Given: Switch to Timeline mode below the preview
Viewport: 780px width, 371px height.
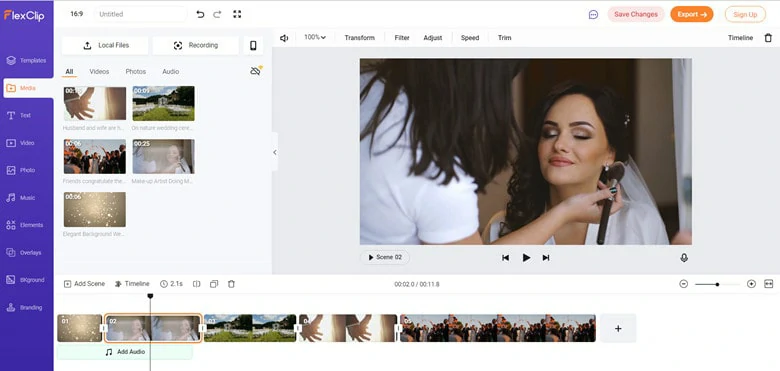Looking at the screenshot, I should coord(132,284).
